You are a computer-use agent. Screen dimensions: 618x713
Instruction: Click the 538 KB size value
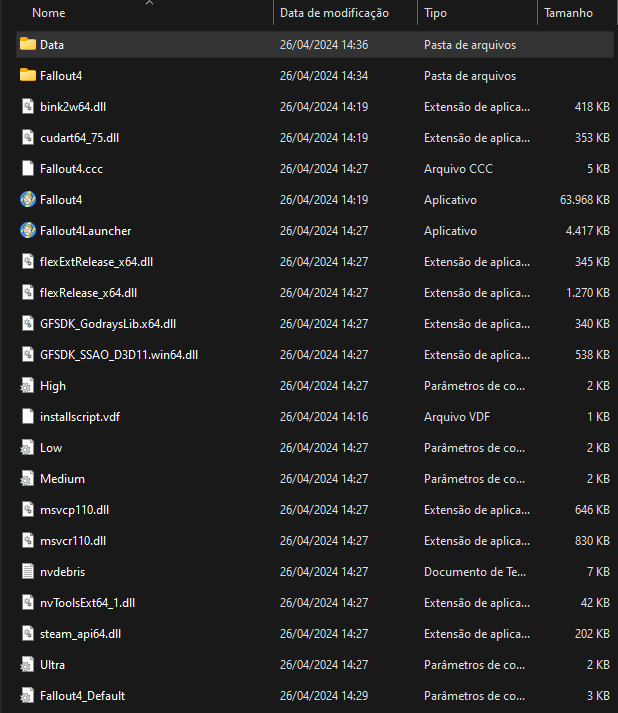[592, 355]
